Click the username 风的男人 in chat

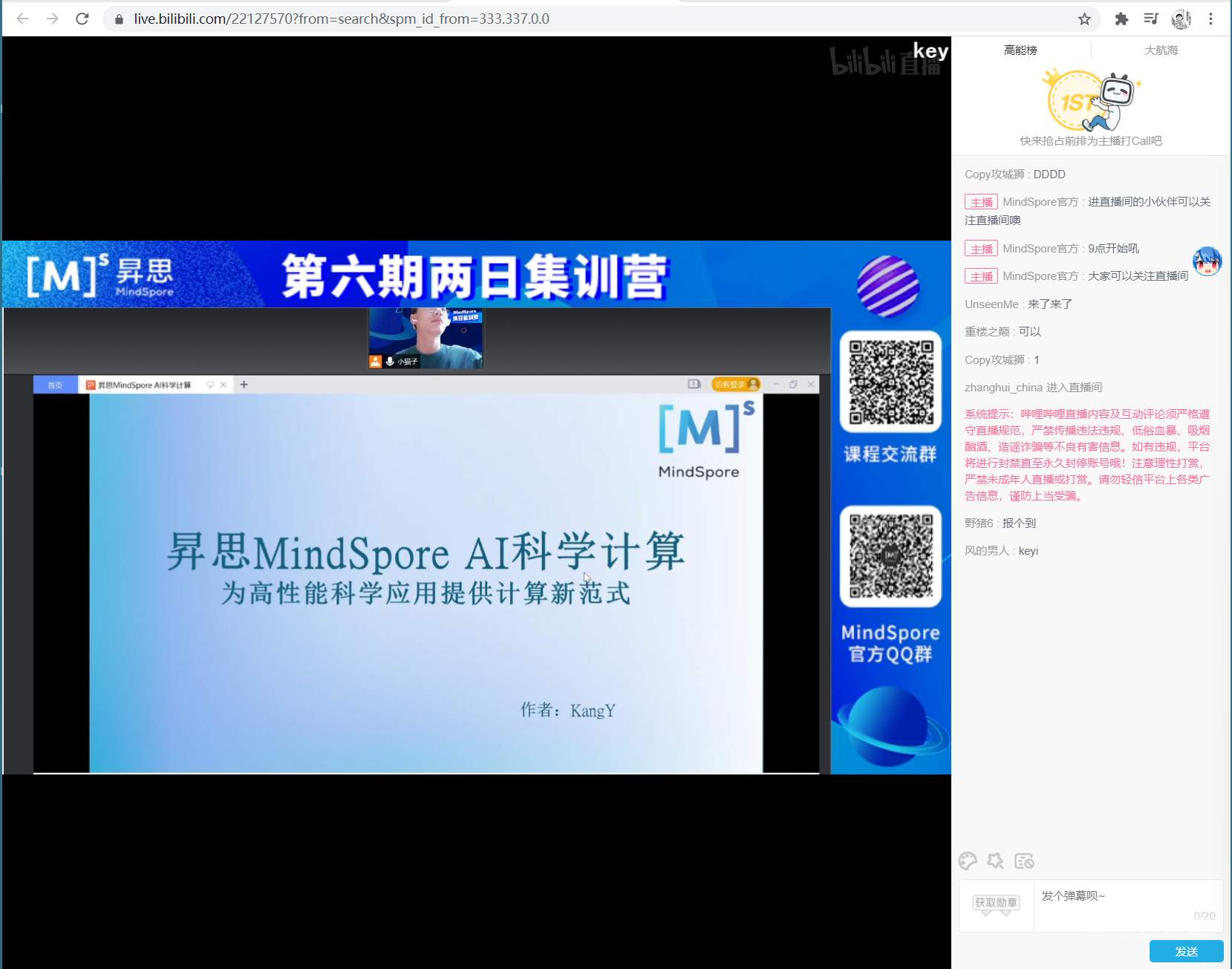point(987,551)
